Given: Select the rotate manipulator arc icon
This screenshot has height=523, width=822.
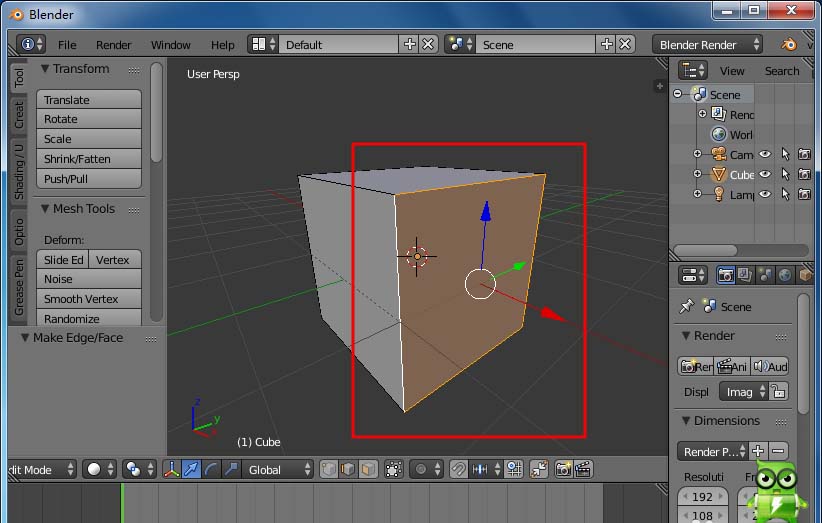Looking at the screenshot, I should coord(211,469).
